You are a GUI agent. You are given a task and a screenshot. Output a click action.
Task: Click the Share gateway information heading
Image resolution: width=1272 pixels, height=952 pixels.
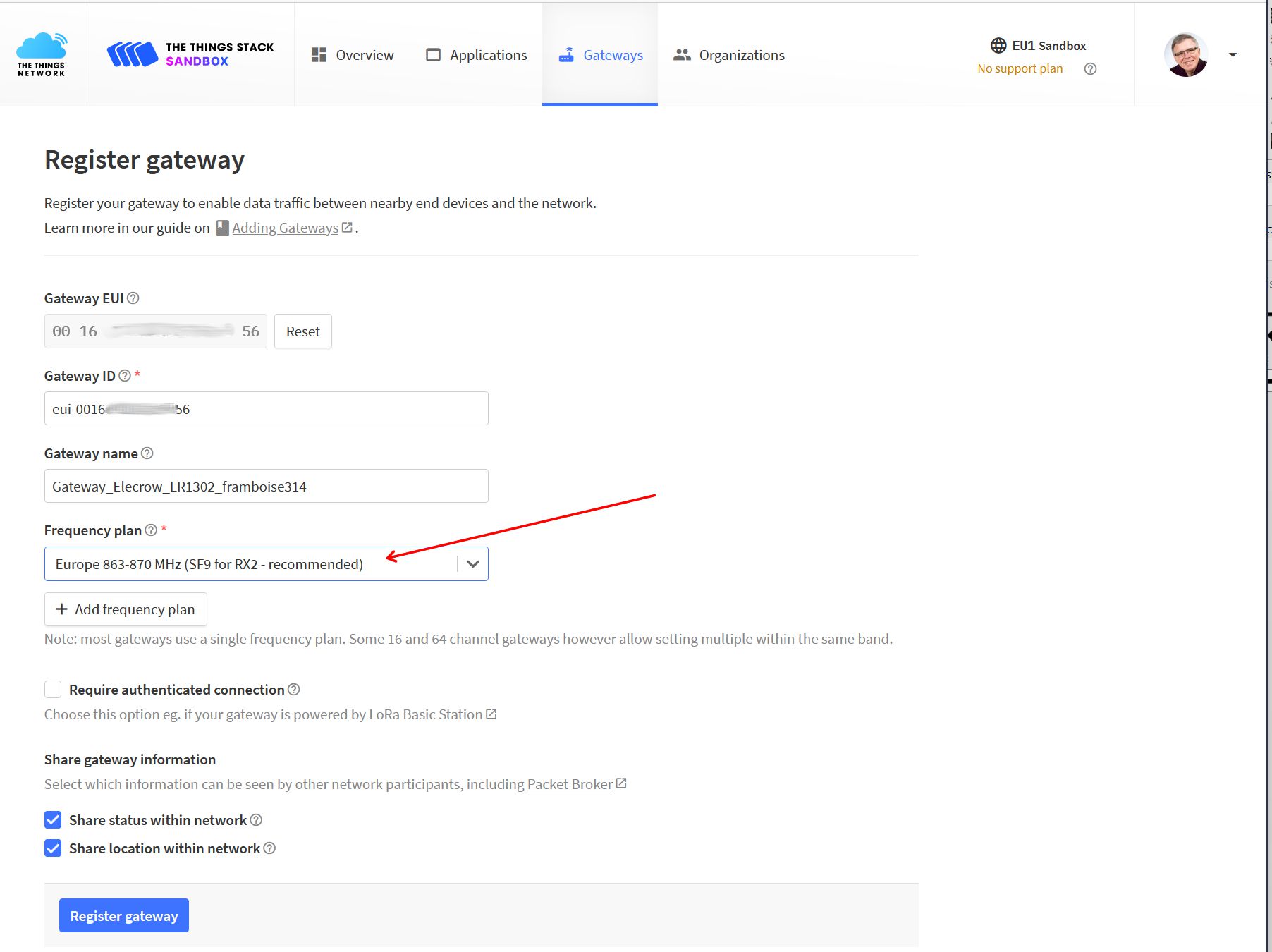coord(130,759)
